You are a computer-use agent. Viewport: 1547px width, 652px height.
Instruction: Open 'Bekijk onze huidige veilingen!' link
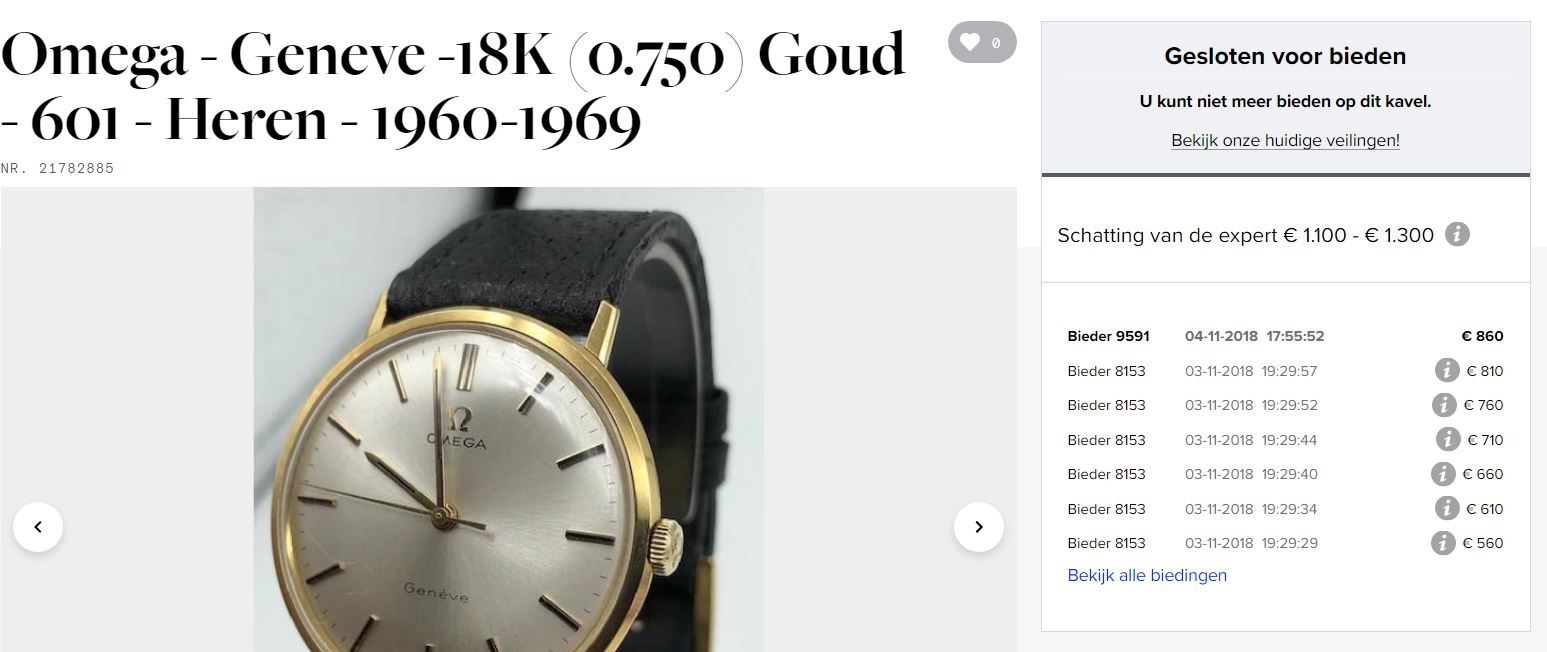click(x=1285, y=141)
